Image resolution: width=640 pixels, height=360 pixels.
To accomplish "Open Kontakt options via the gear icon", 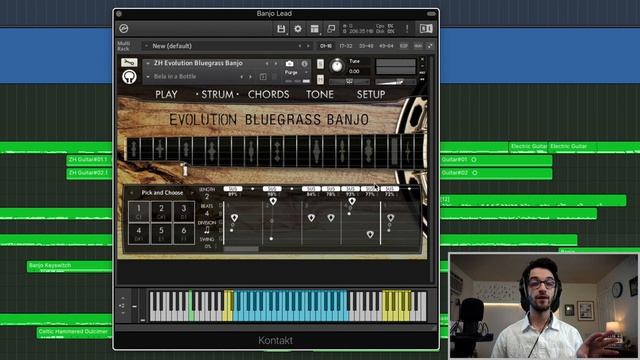I will tap(298, 29).
